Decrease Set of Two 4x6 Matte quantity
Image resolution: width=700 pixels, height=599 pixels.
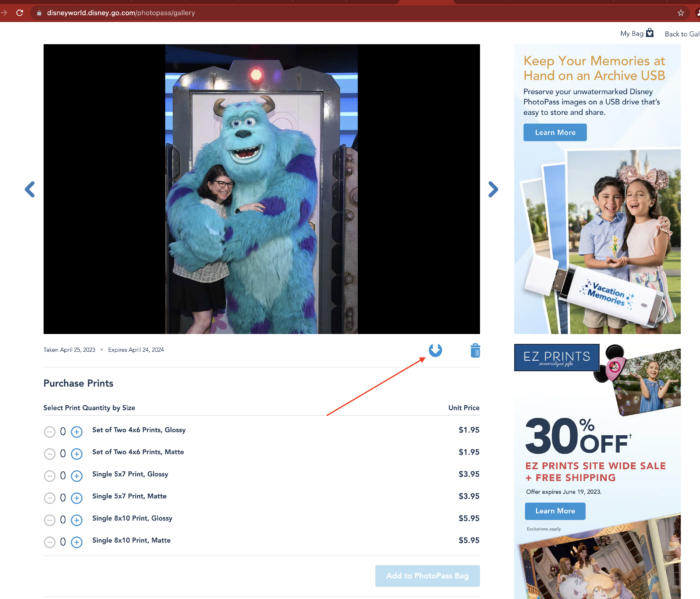click(50, 454)
